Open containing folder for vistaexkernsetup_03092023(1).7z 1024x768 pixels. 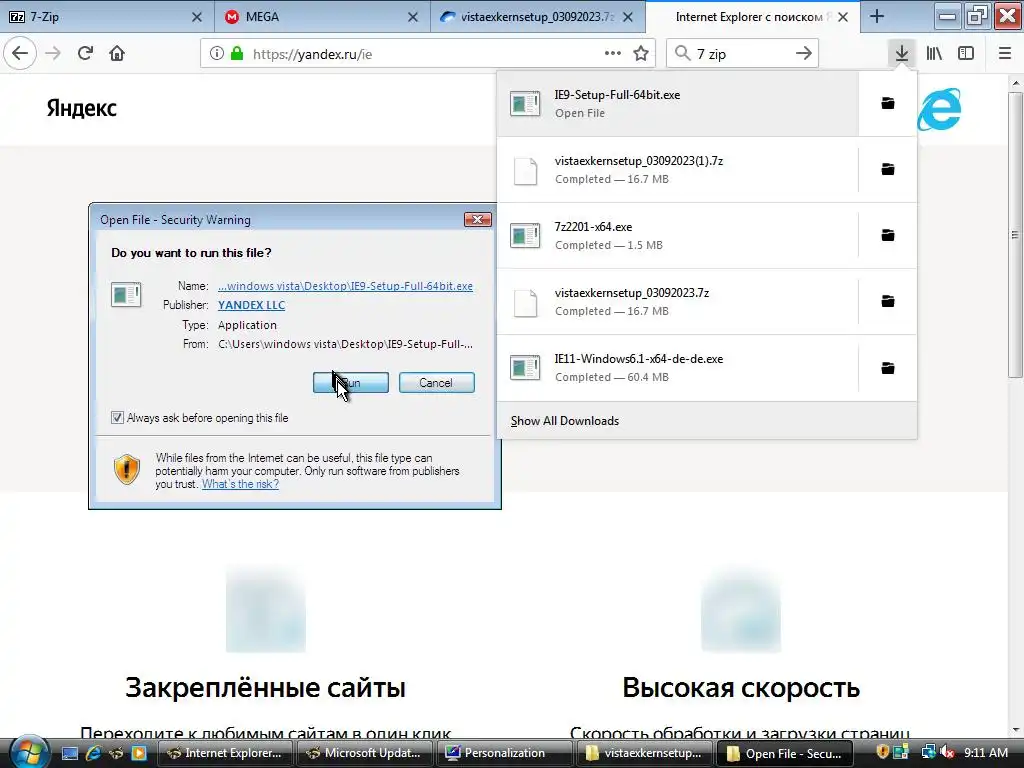pos(888,169)
